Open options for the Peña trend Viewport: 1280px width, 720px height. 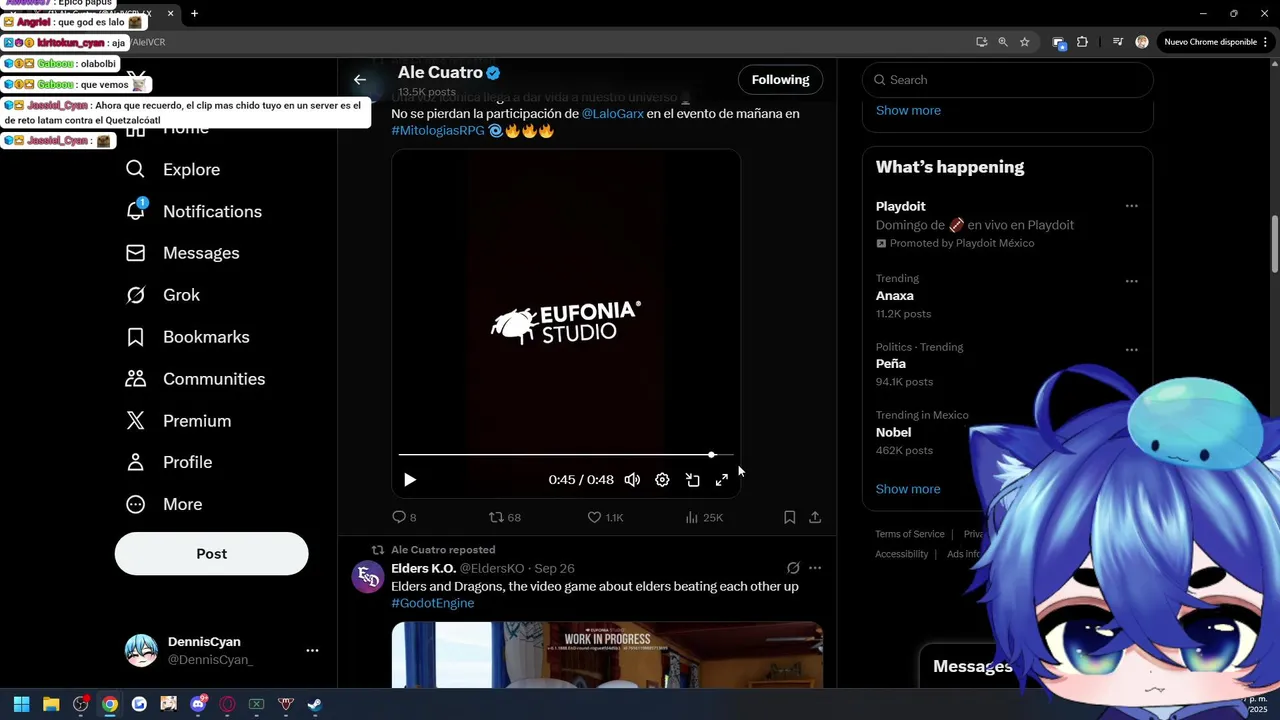[x=1131, y=350]
